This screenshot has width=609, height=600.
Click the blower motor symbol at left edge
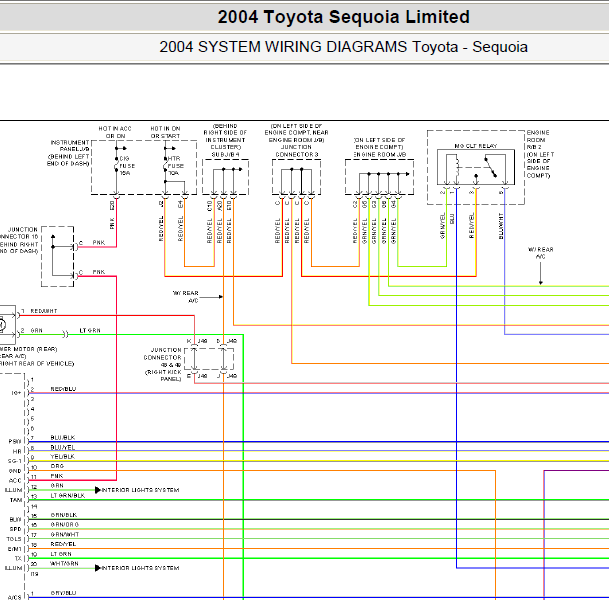point(2,324)
